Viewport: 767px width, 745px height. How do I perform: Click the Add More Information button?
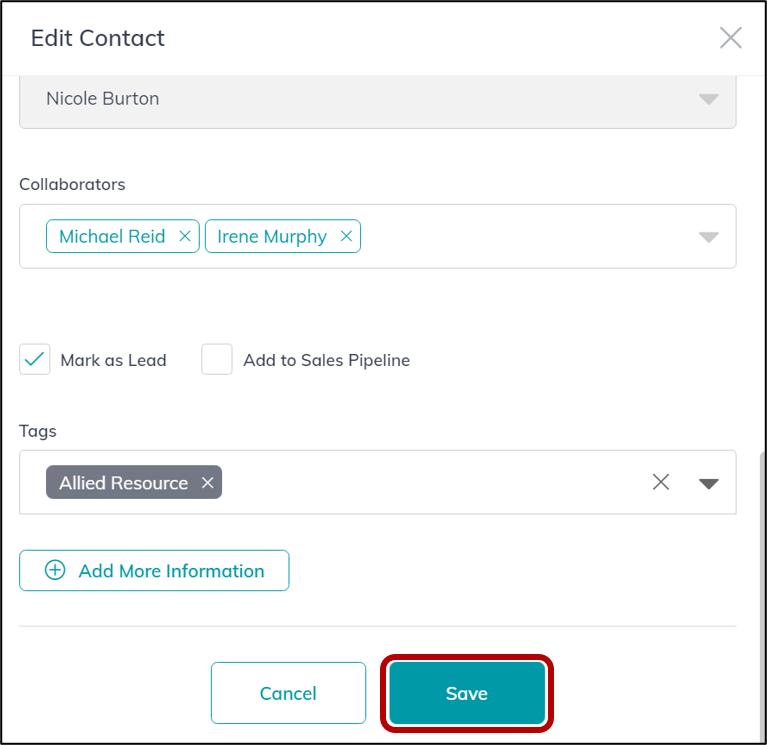[x=154, y=570]
